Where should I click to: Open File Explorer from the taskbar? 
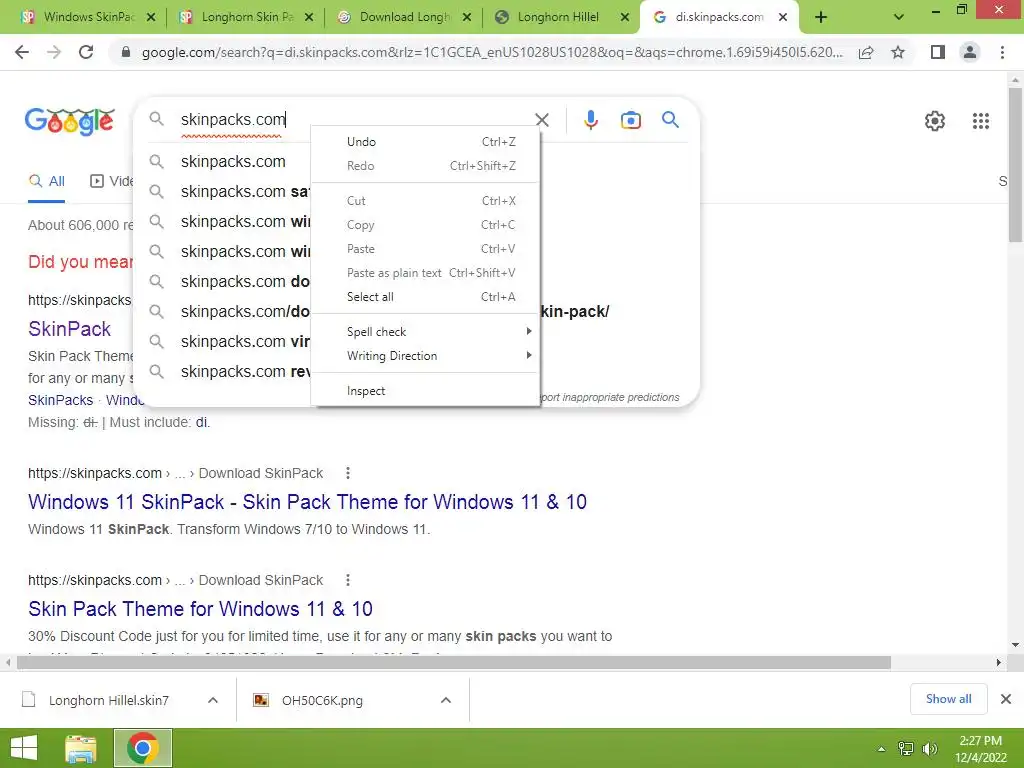coord(81,748)
